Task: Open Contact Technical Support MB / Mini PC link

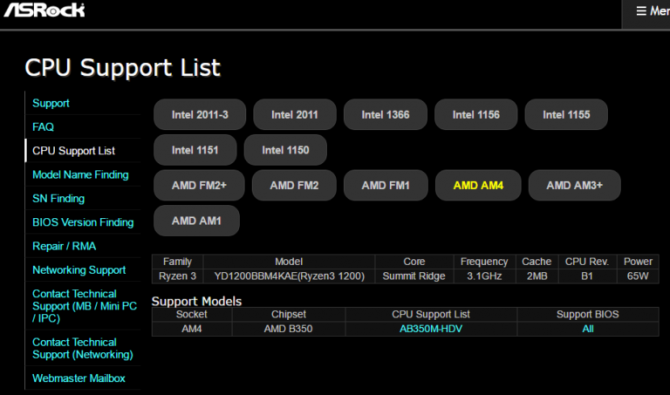Action: [85, 306]
